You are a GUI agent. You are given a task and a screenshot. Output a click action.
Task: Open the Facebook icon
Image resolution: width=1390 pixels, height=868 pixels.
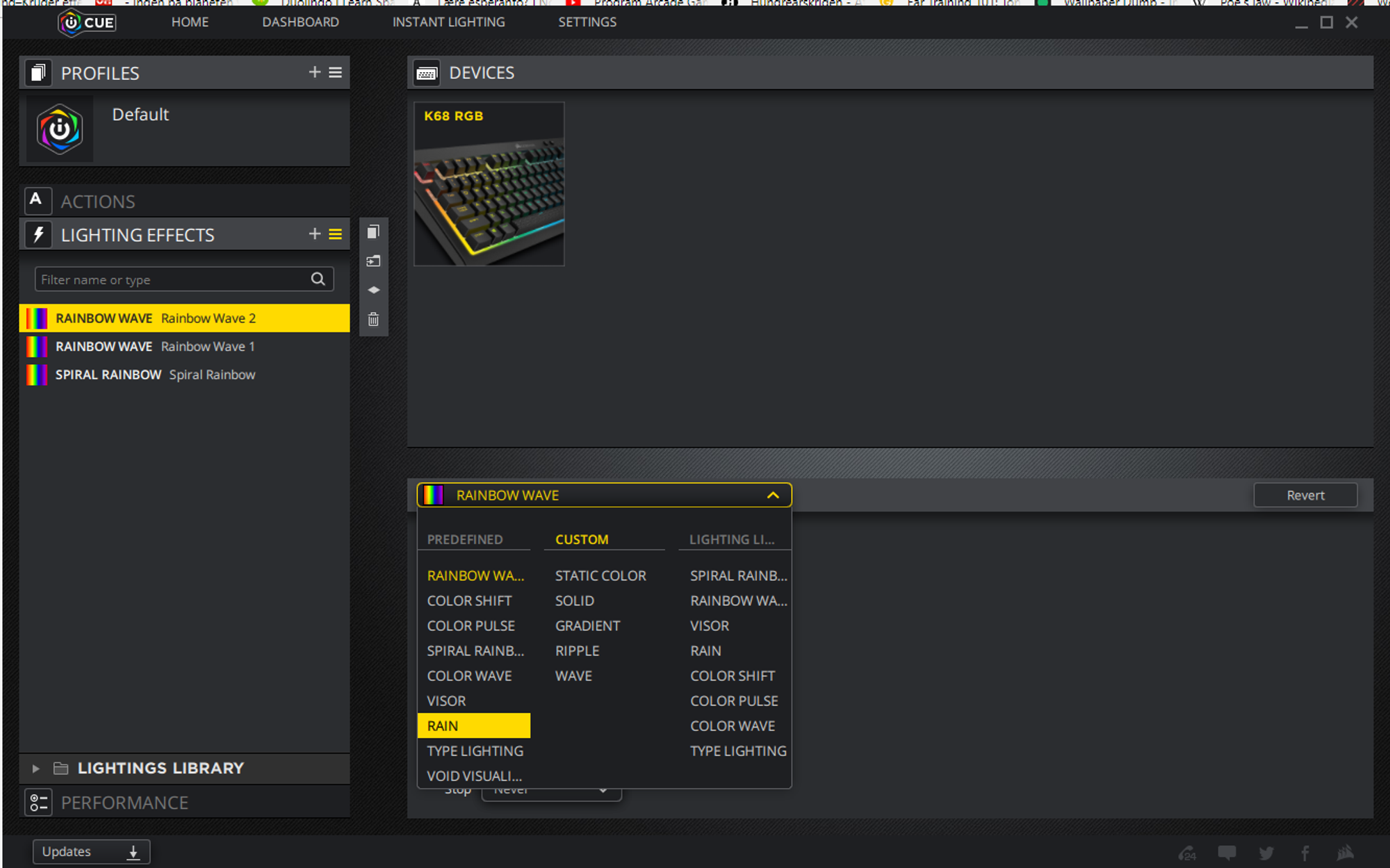(1305, 853)
